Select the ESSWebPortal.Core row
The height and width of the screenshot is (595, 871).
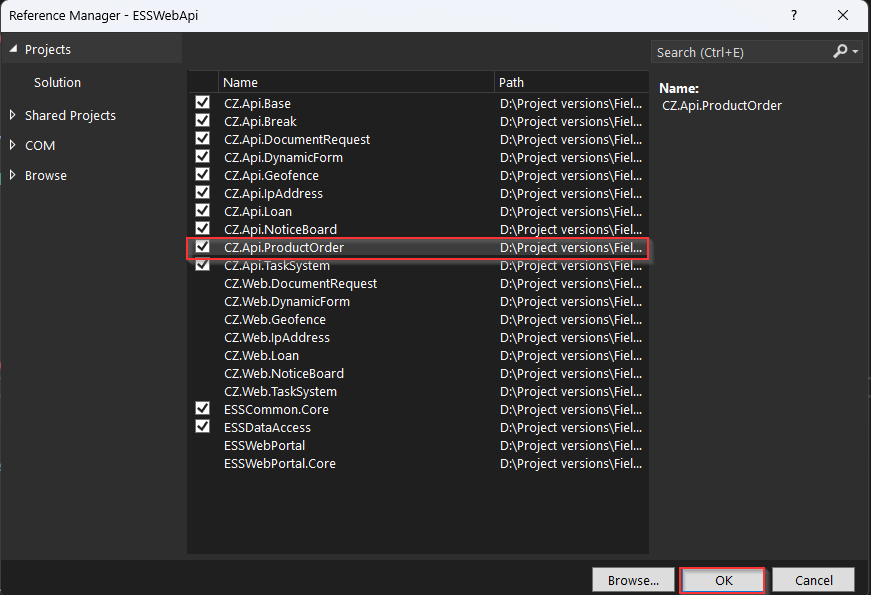point(418,463)
